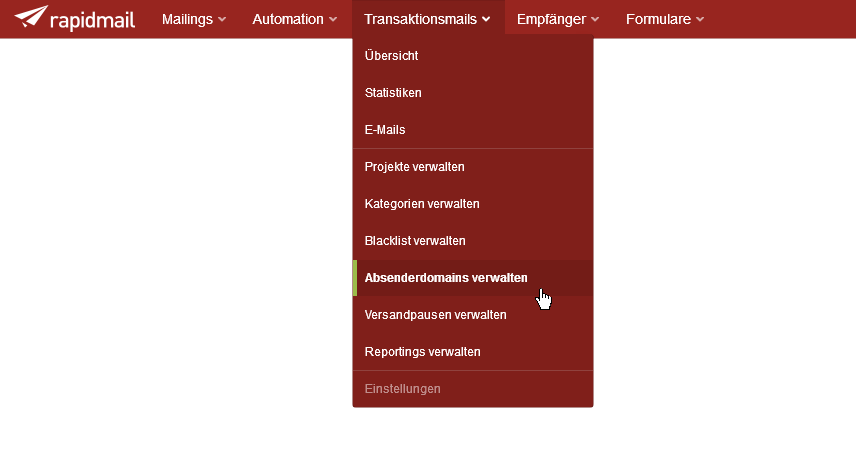Screen dimensions: 856x453
Task: Click the highlighted Absenderdomains verwalten entry
Action: coord(473,278)
